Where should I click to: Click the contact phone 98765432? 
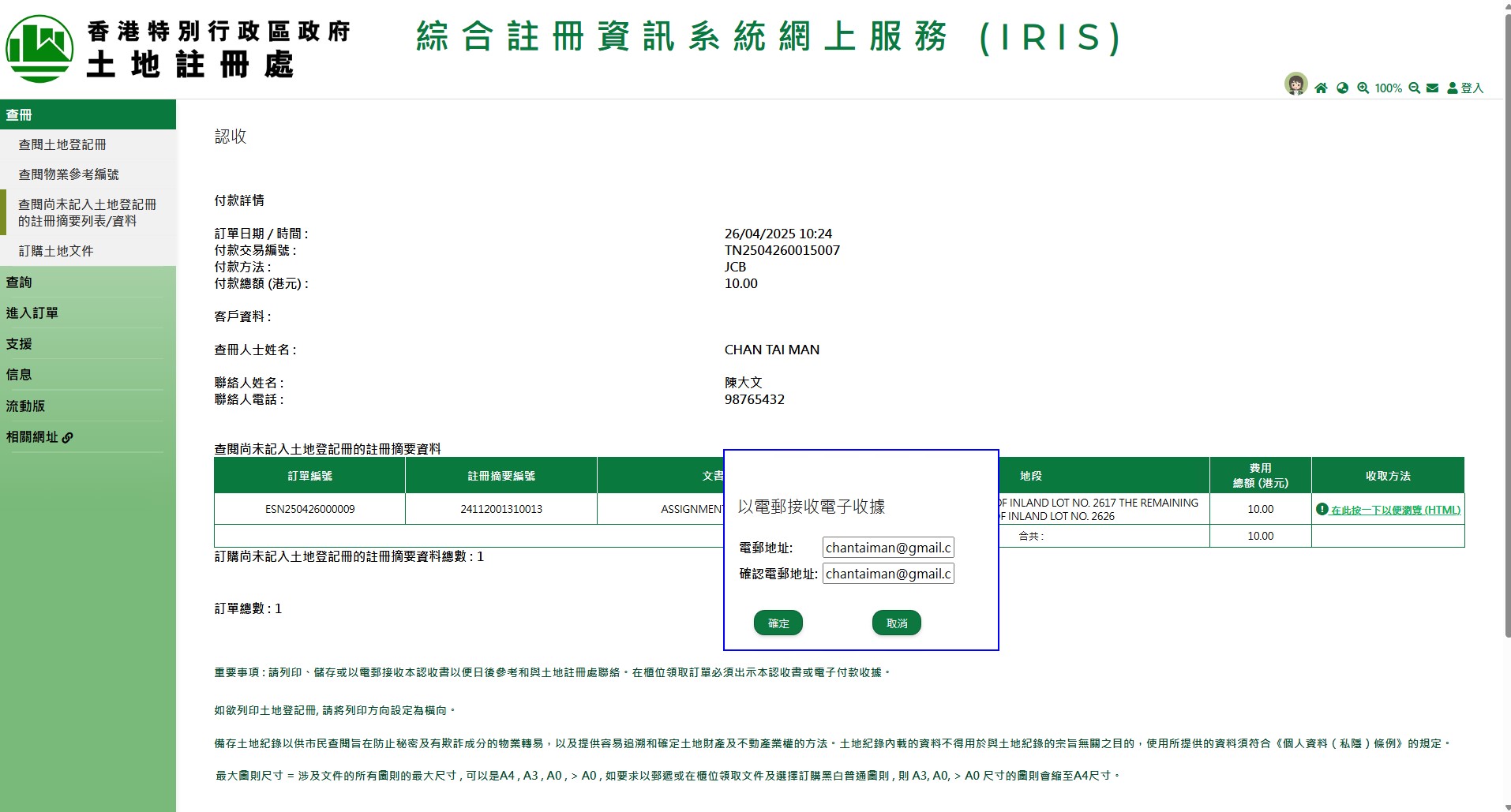click(755, 399)
